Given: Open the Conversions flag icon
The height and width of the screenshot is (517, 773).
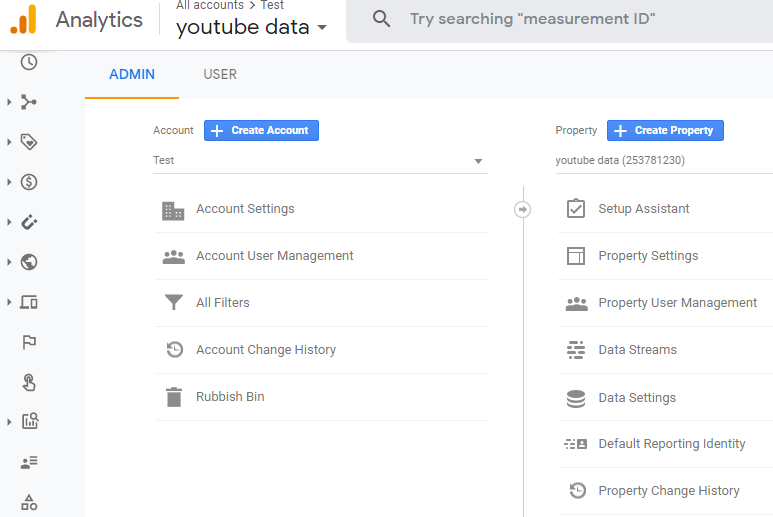Looking at the screenshot, I should (x=29, y=342).
